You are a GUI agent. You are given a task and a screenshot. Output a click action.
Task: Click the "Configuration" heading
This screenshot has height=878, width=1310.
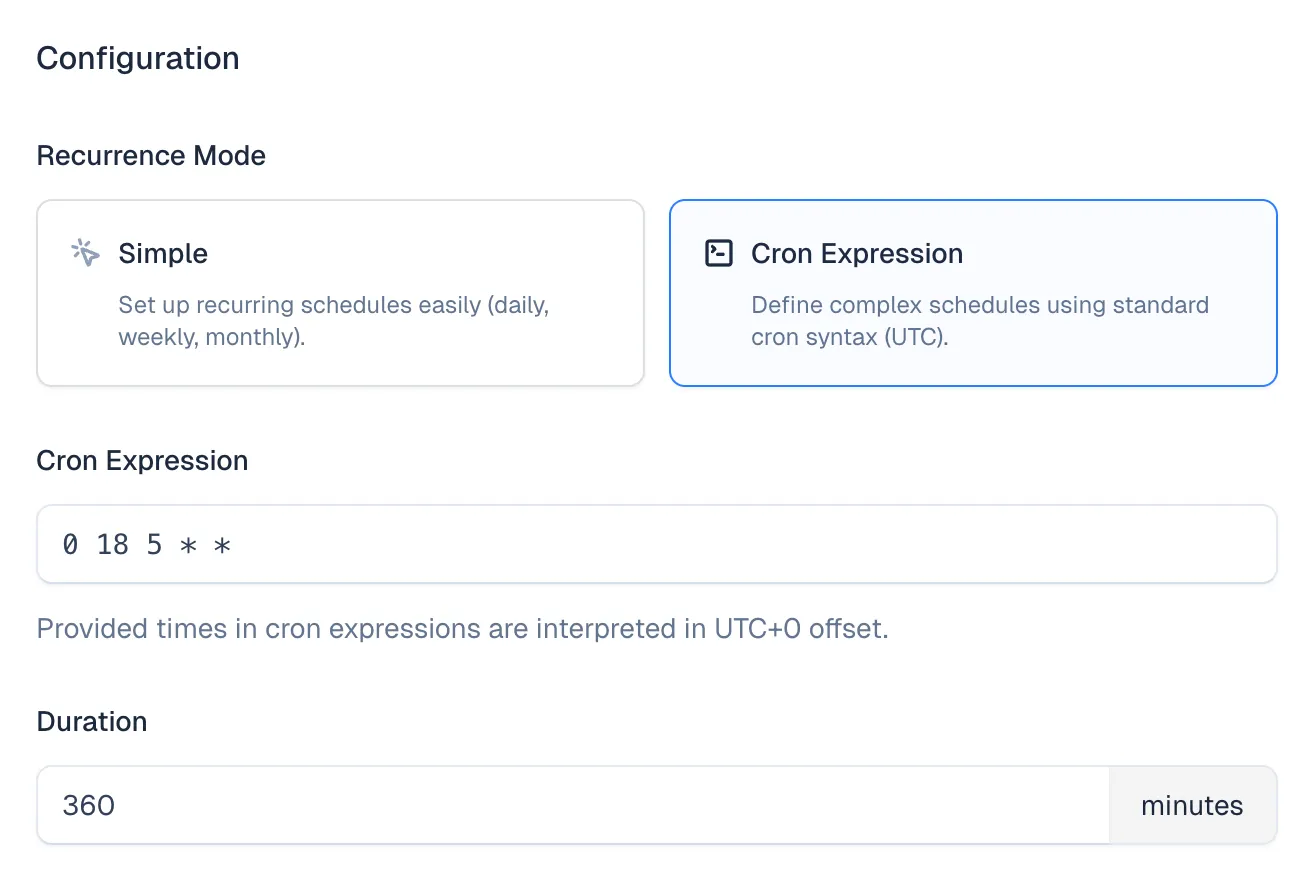pyautogui.click(x=138, y=58)
